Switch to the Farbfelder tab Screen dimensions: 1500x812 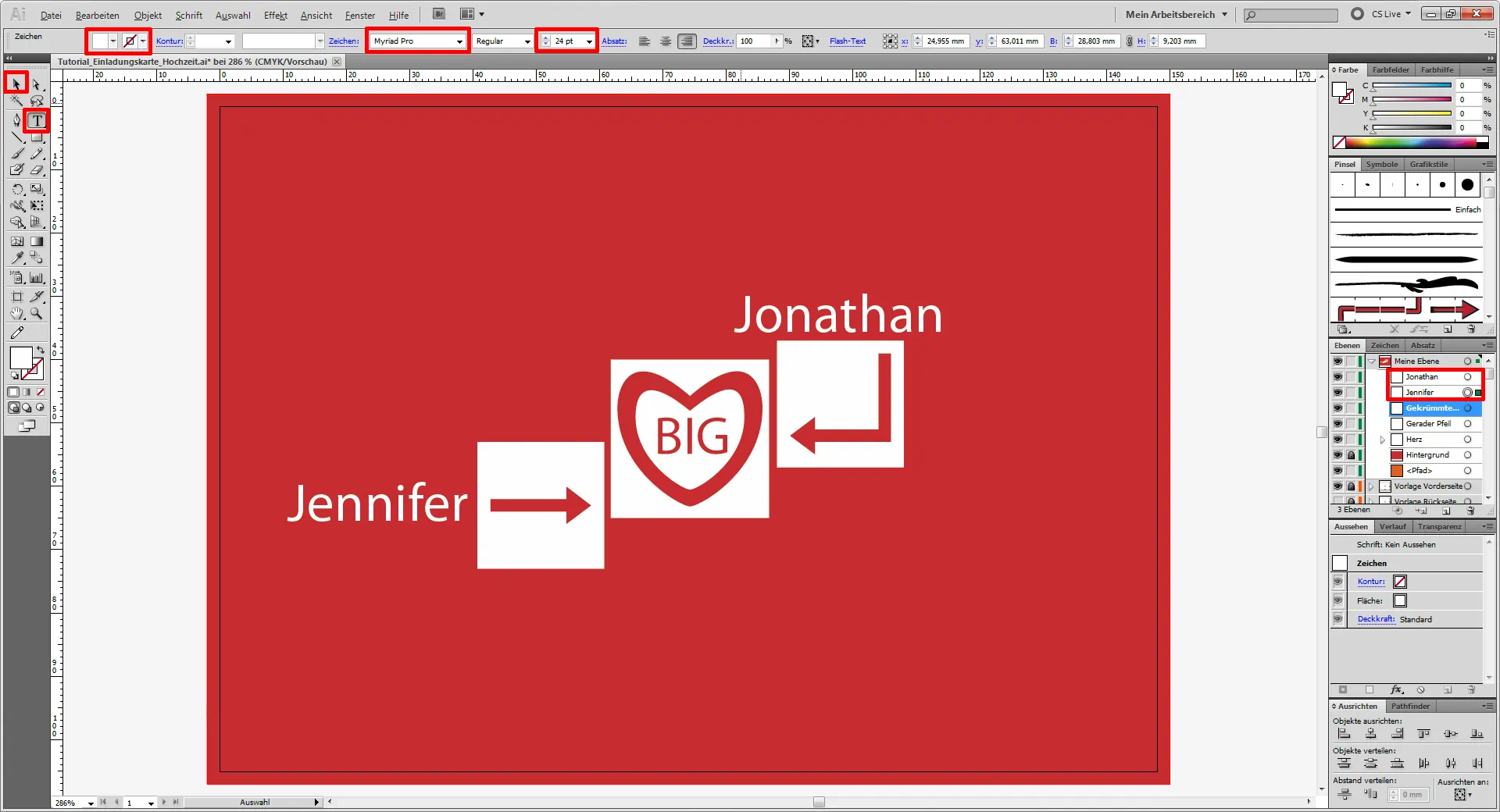click(1391, 69)
